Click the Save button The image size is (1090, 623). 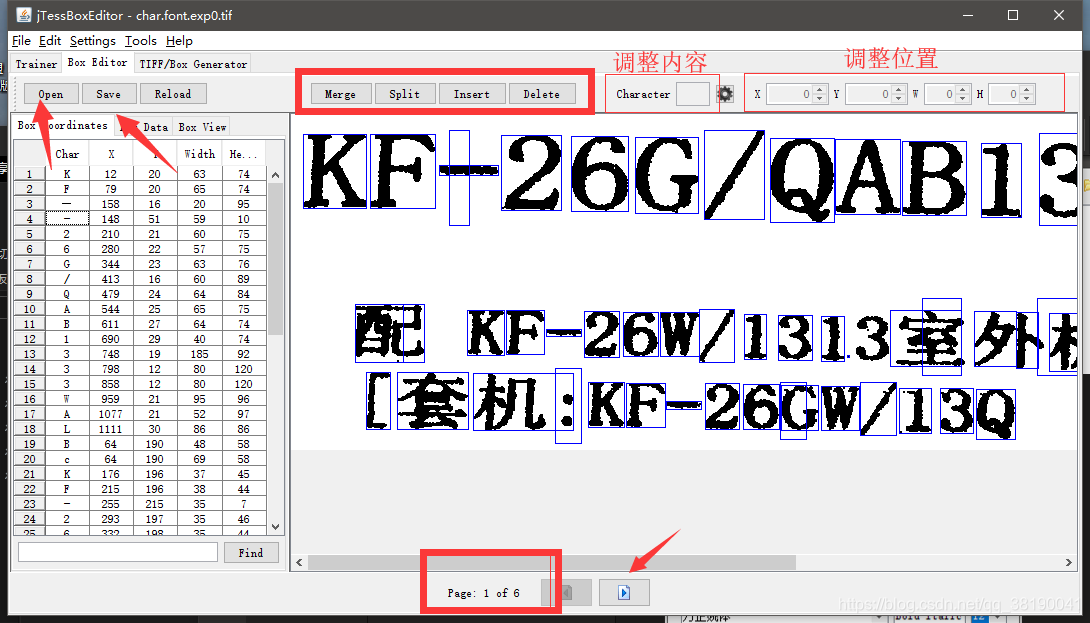(x=108, y=94)
